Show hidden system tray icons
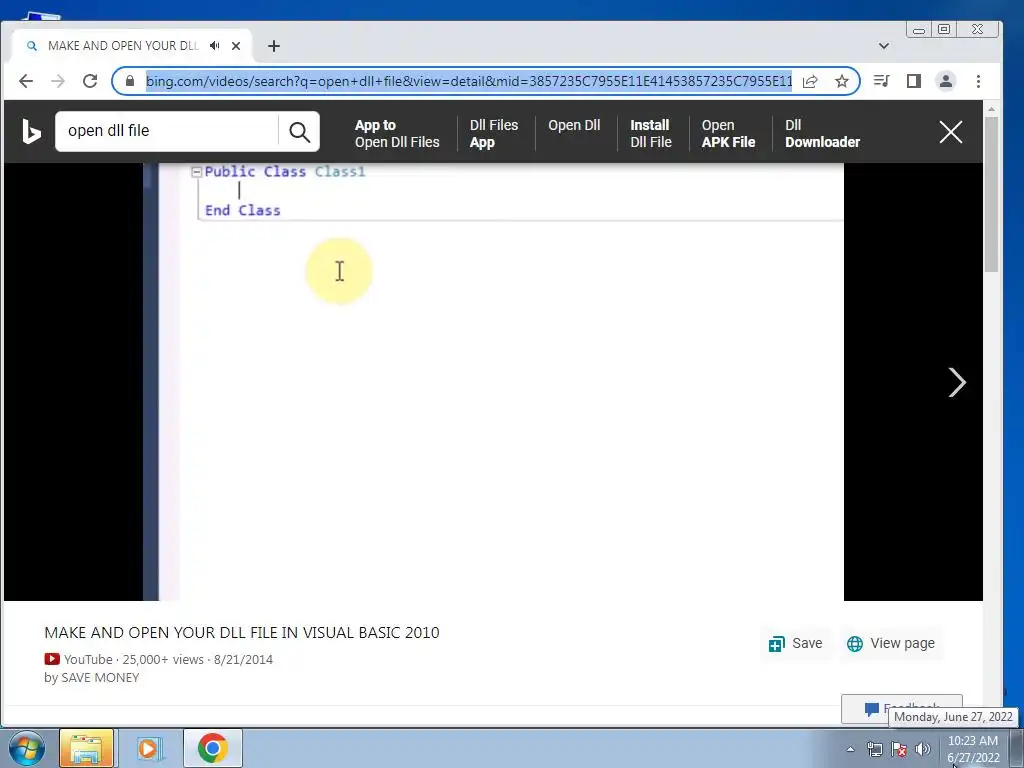1024x768 pixels. coord(850,749)
